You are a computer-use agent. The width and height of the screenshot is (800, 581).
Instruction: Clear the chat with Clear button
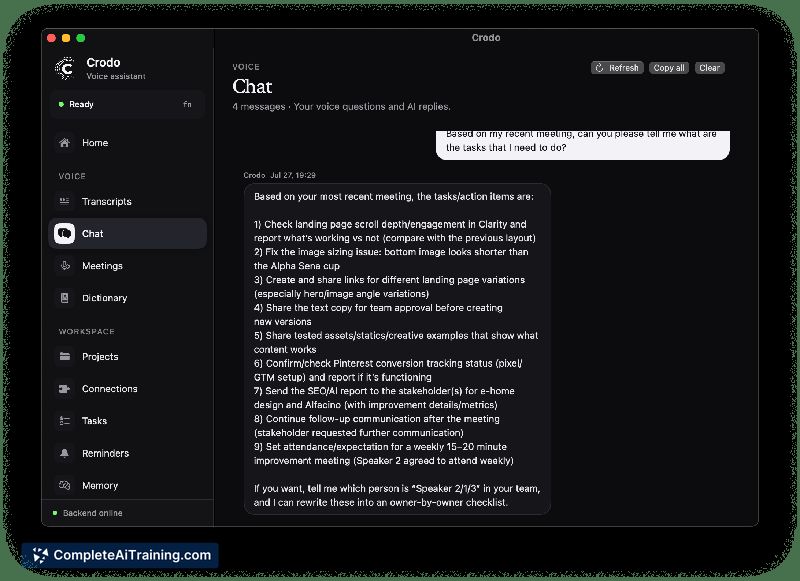pyautogui.click(x=709, y=68)
